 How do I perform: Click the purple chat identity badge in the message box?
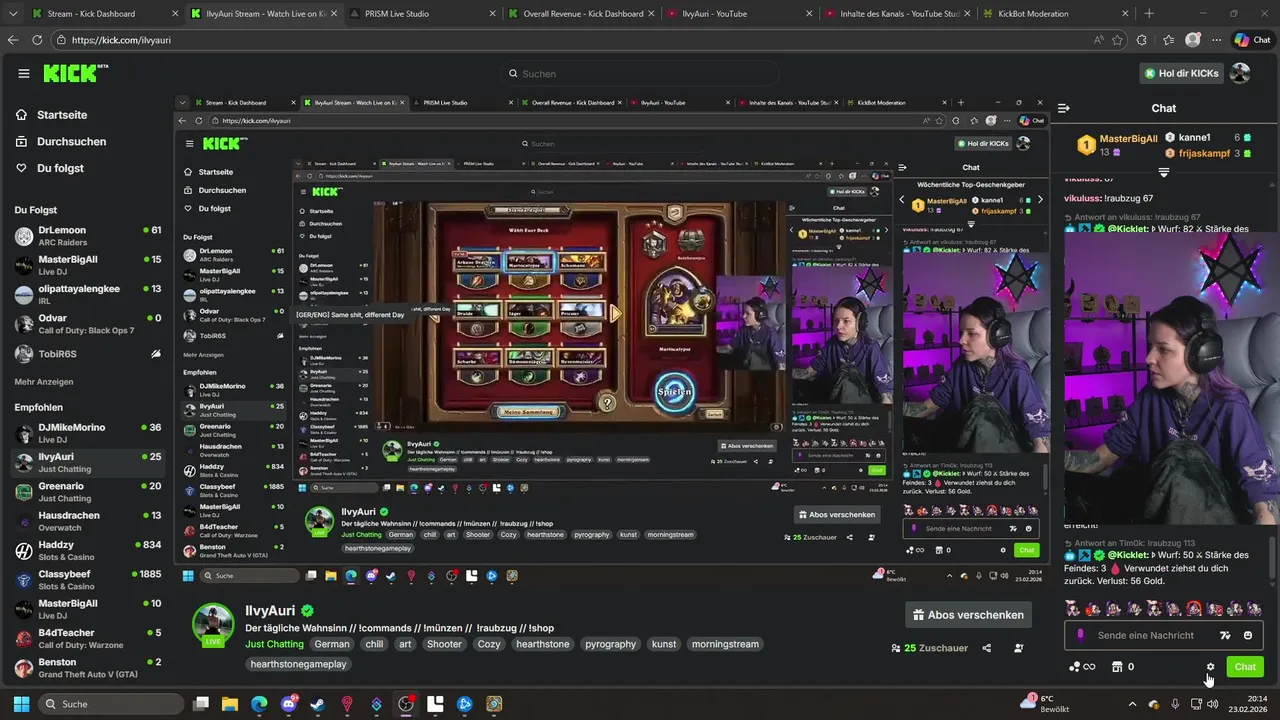[1080, 635]
